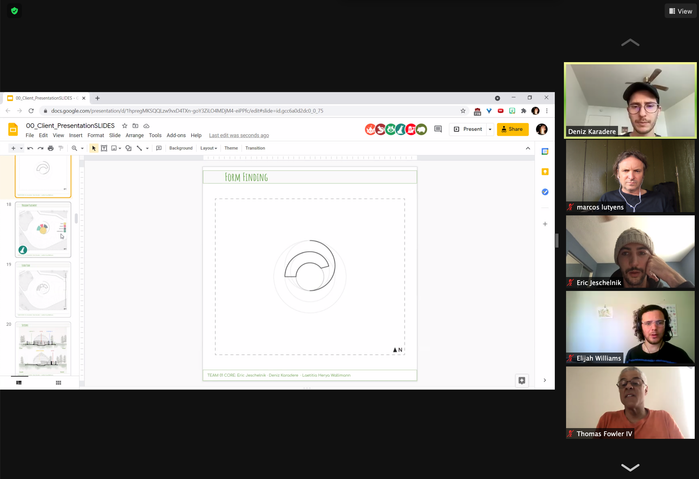This screenshot has width=699, height=479.
Task: Open the insert image dropdown arrow
Action: coord(120,148)
